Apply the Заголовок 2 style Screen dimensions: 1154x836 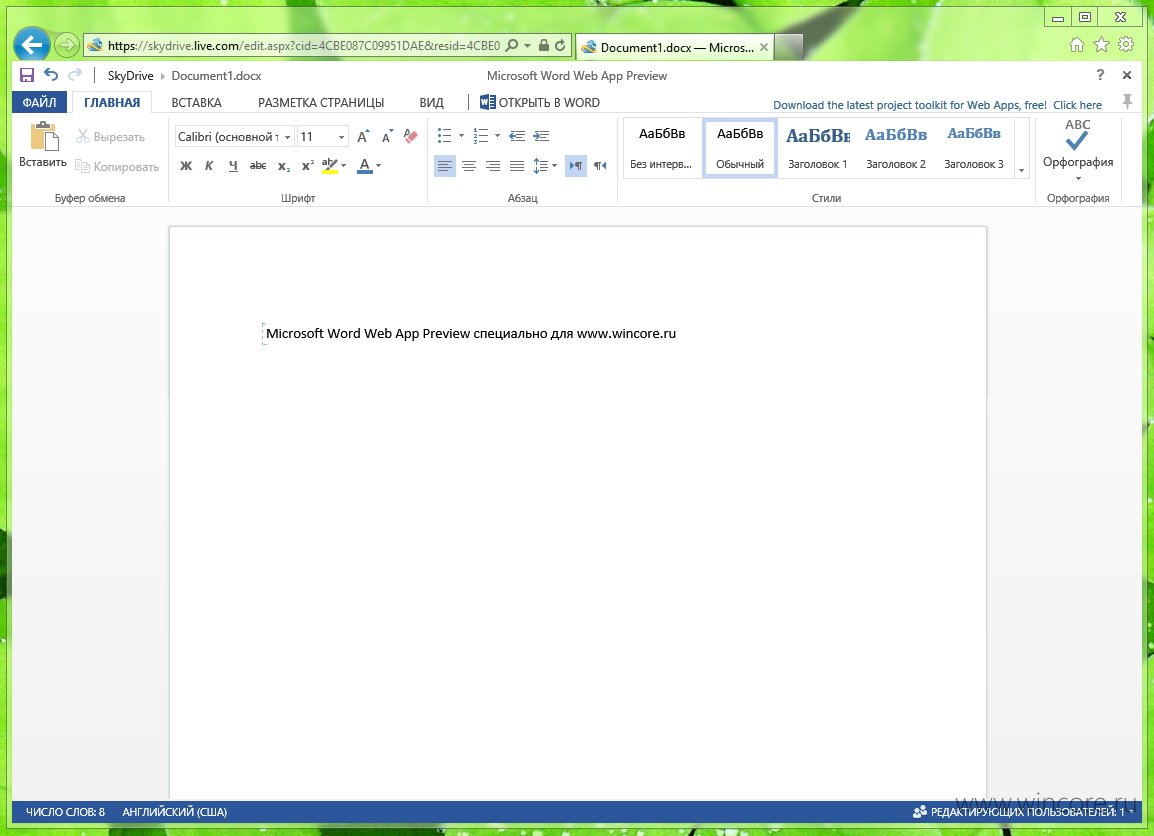pos(896,148)
